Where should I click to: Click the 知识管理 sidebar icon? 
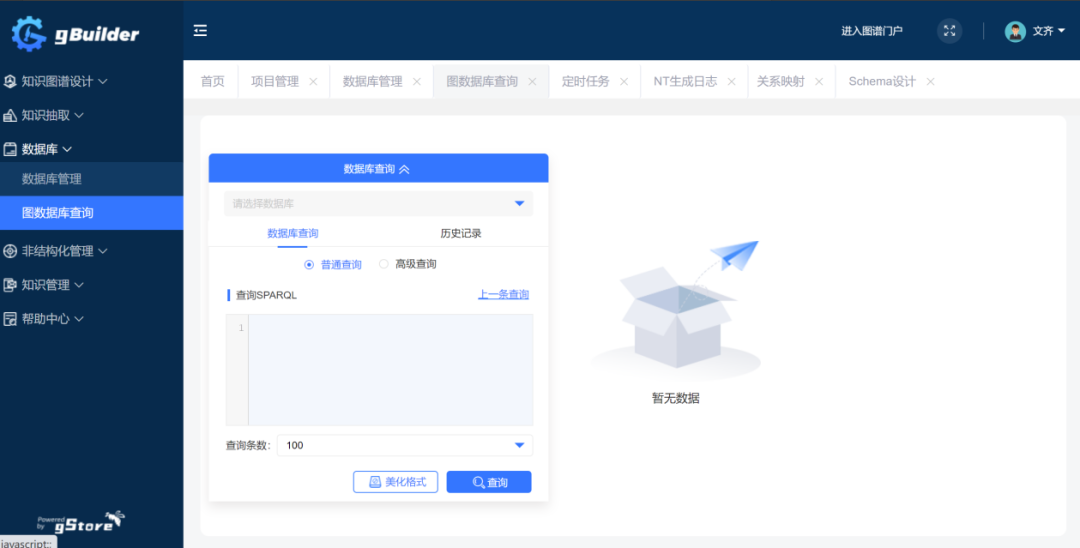tap(10, 285)
